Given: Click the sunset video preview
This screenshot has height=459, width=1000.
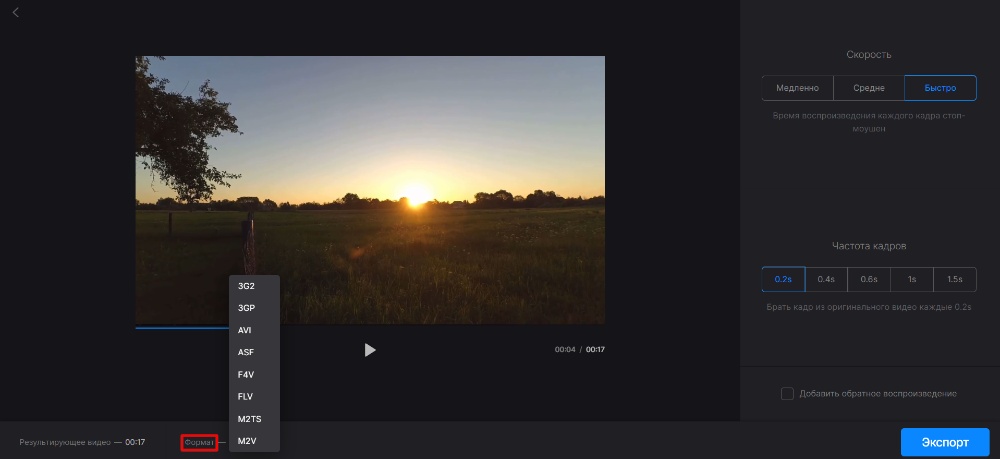Looking at the screenshot, I should point(370,190).
